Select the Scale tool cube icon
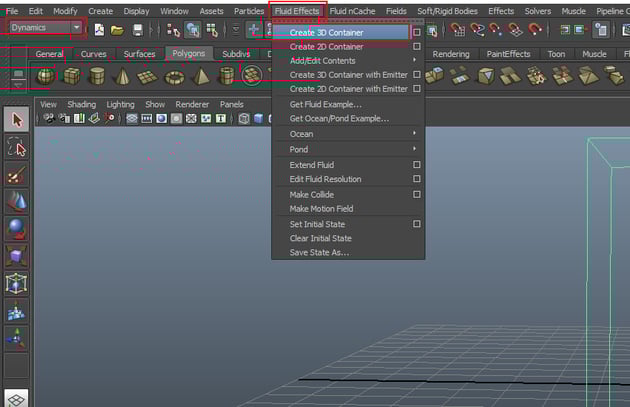 (x=16, y=256)
